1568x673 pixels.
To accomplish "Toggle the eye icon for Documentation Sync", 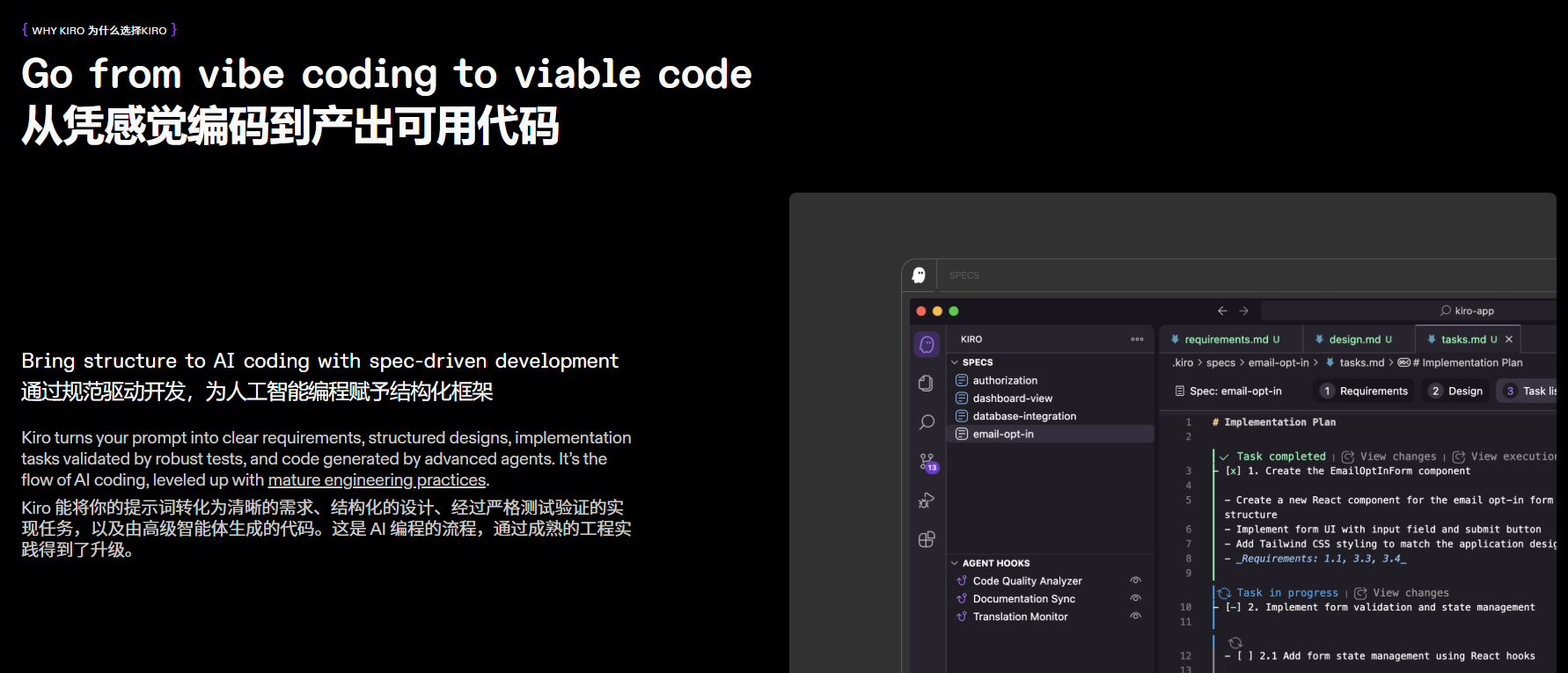I will tap(1135, 598).
